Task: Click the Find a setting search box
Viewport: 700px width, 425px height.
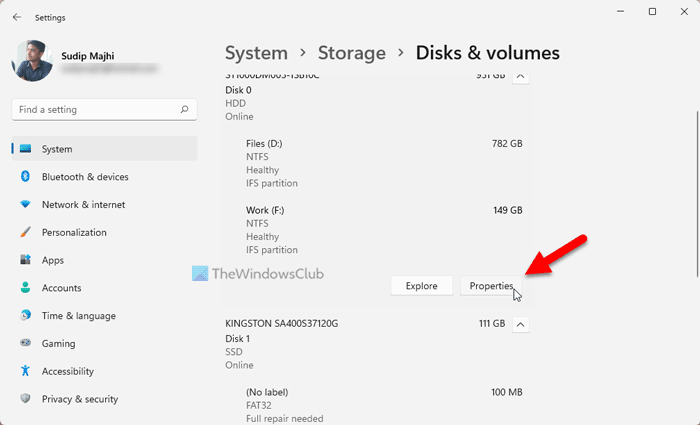Action: tap(95, 110)
